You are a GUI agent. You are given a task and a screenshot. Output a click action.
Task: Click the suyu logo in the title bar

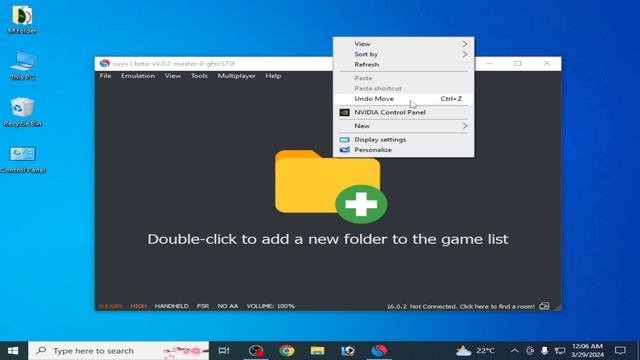click(105, 63)
